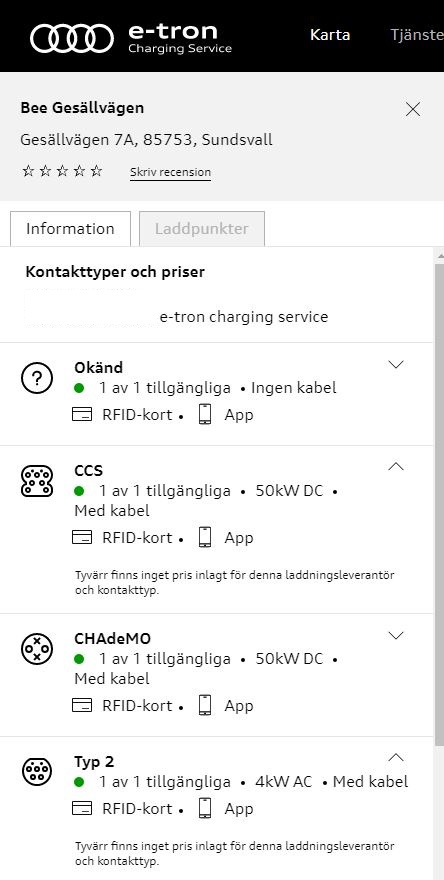Click the App phone icon under Typ 2
444x880 pixels.
coord(205,808)
